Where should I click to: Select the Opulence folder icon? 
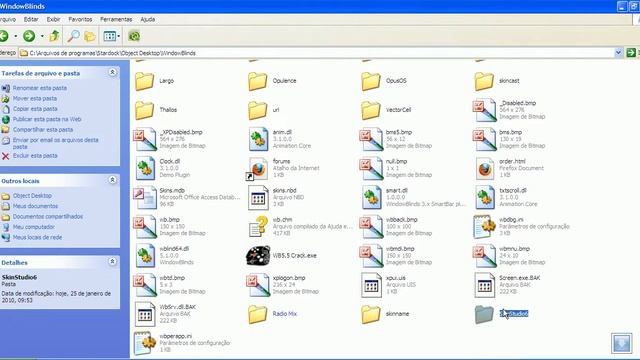258,81
